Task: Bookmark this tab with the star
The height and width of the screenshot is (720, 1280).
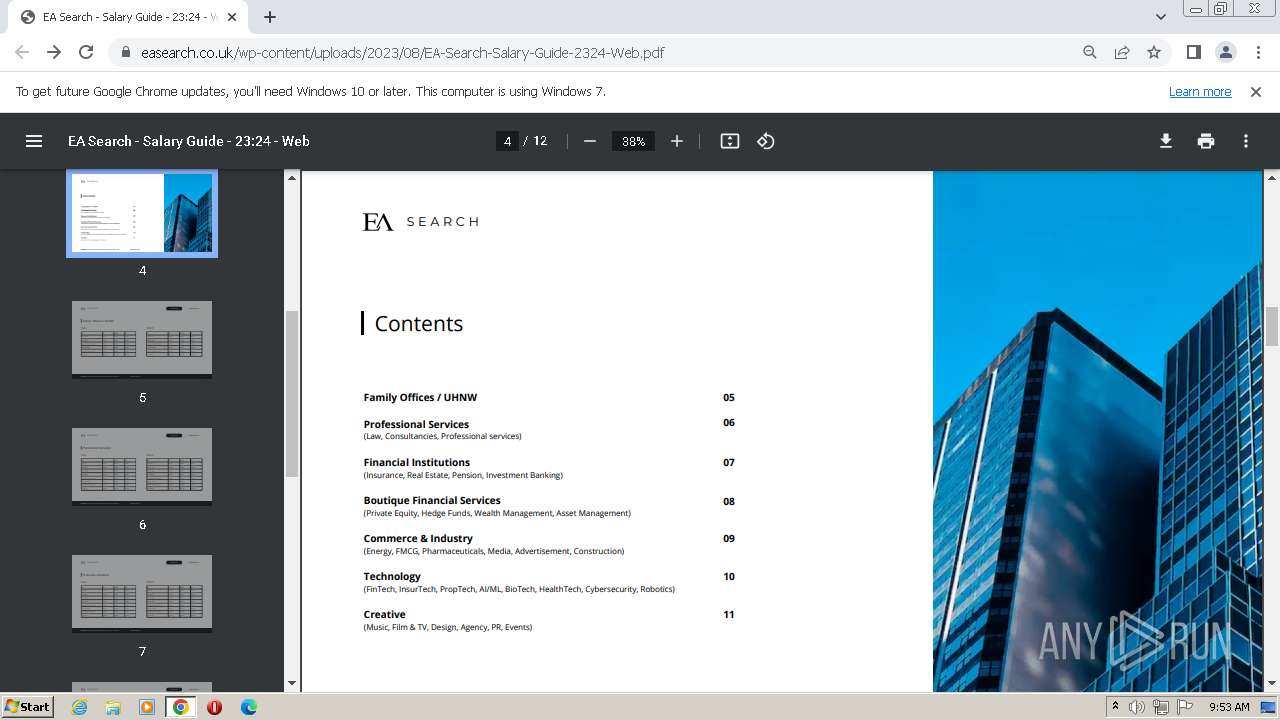Action: point(1154,52)
